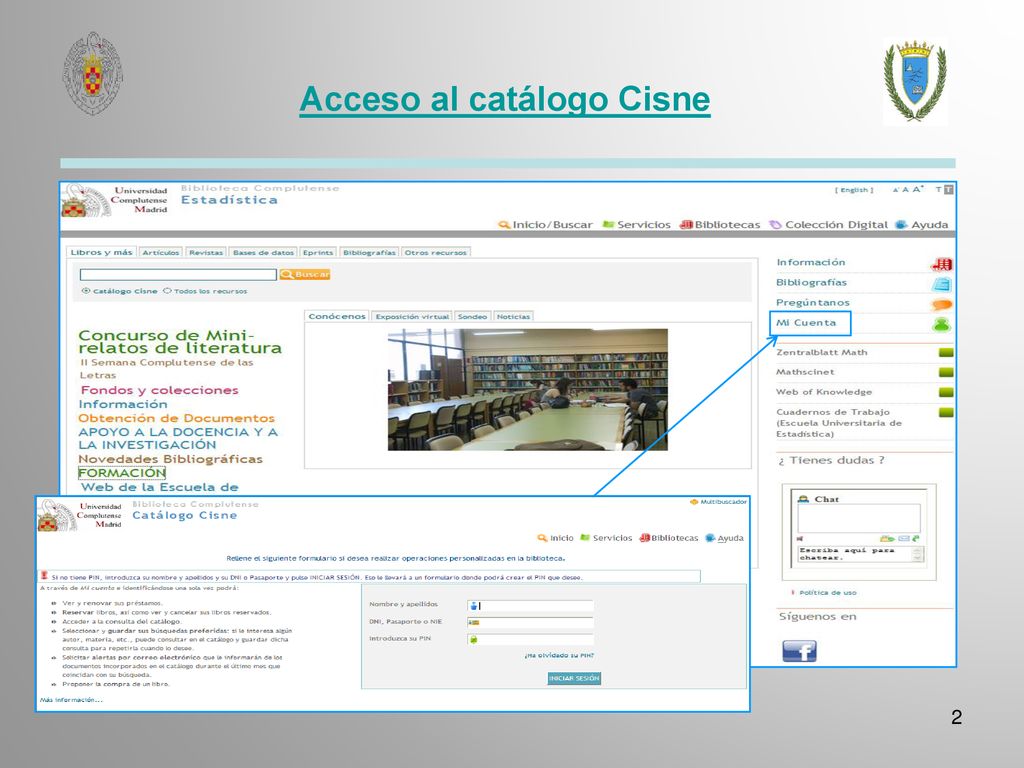Click the catalog search text field

click(x=178, y=274)
